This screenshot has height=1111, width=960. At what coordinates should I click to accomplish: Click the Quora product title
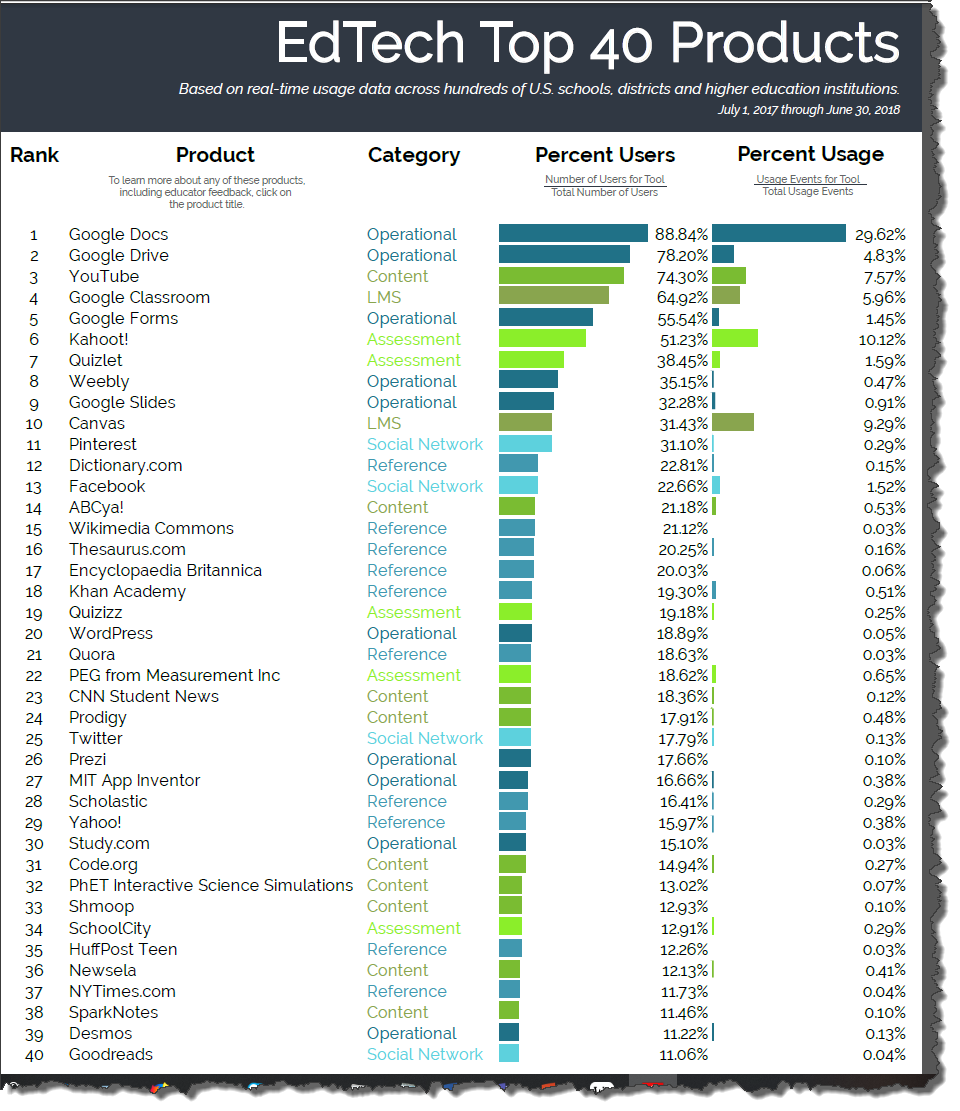(91, 655)
